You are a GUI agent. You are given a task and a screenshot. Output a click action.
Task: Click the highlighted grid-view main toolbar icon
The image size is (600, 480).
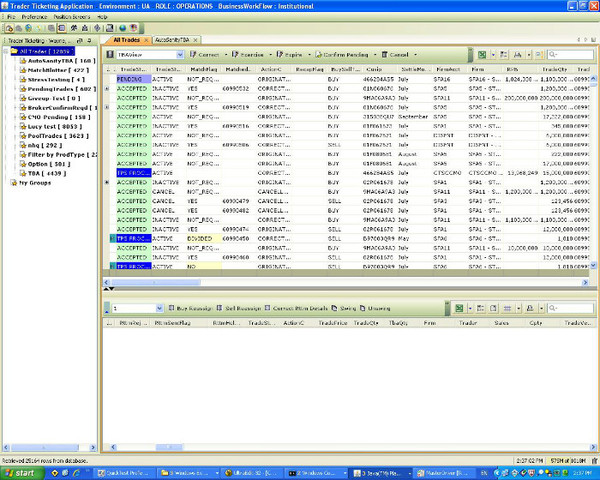[62, 28]
